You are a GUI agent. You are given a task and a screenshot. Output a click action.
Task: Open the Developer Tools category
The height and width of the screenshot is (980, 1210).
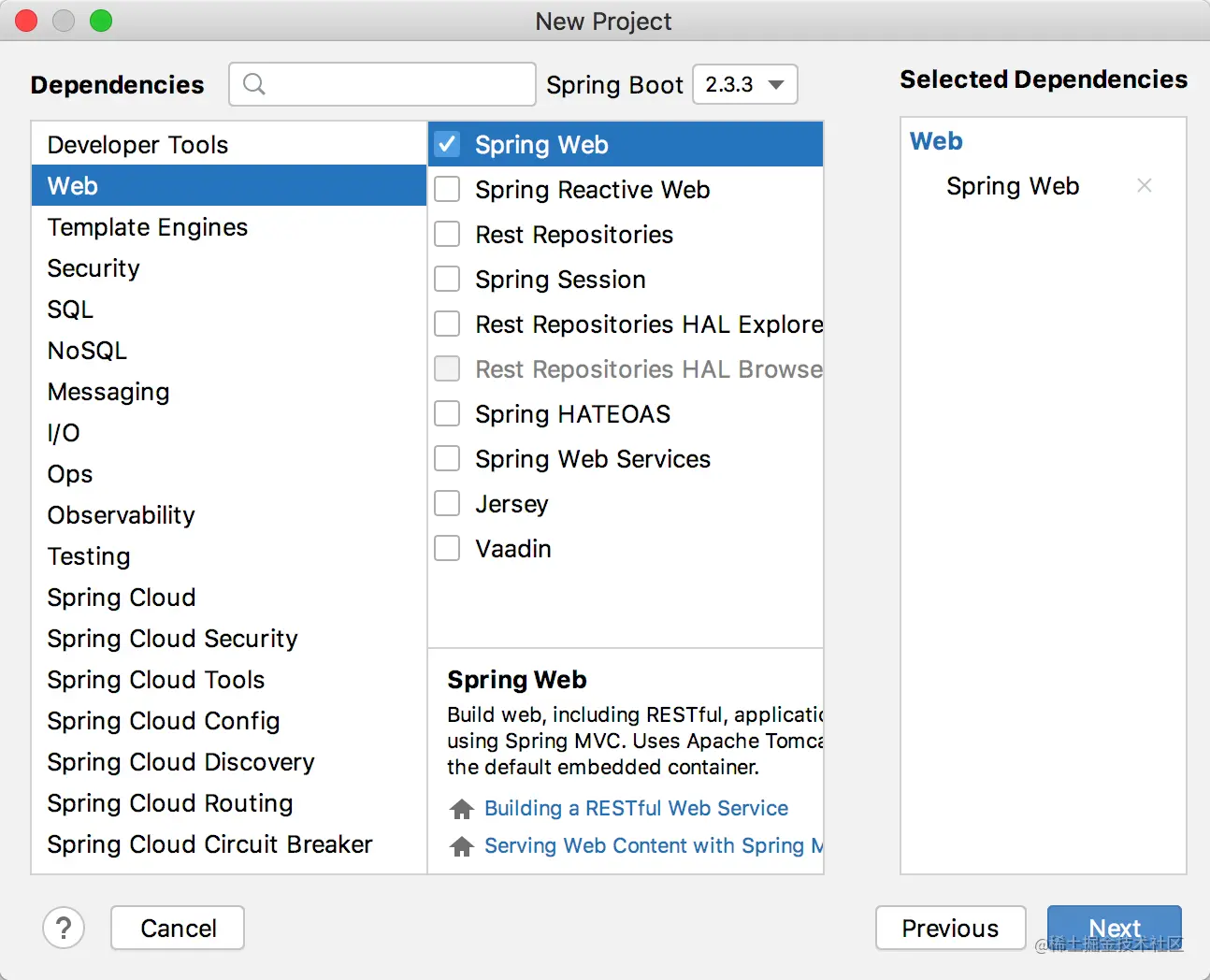137,145
